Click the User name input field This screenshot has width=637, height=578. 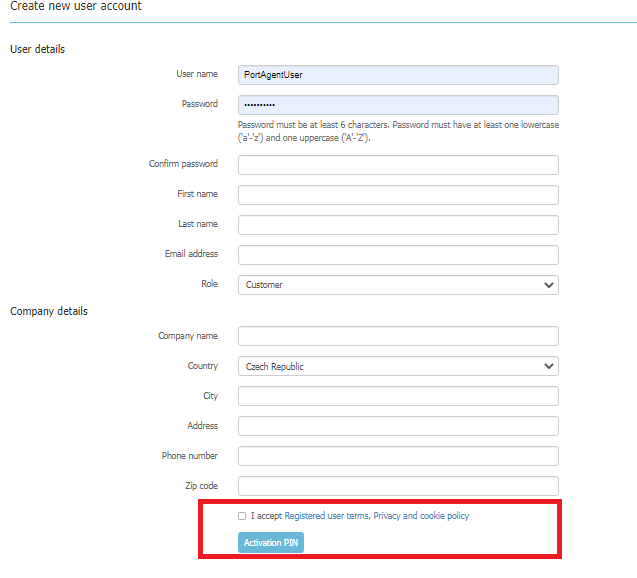tap(398, 75)
